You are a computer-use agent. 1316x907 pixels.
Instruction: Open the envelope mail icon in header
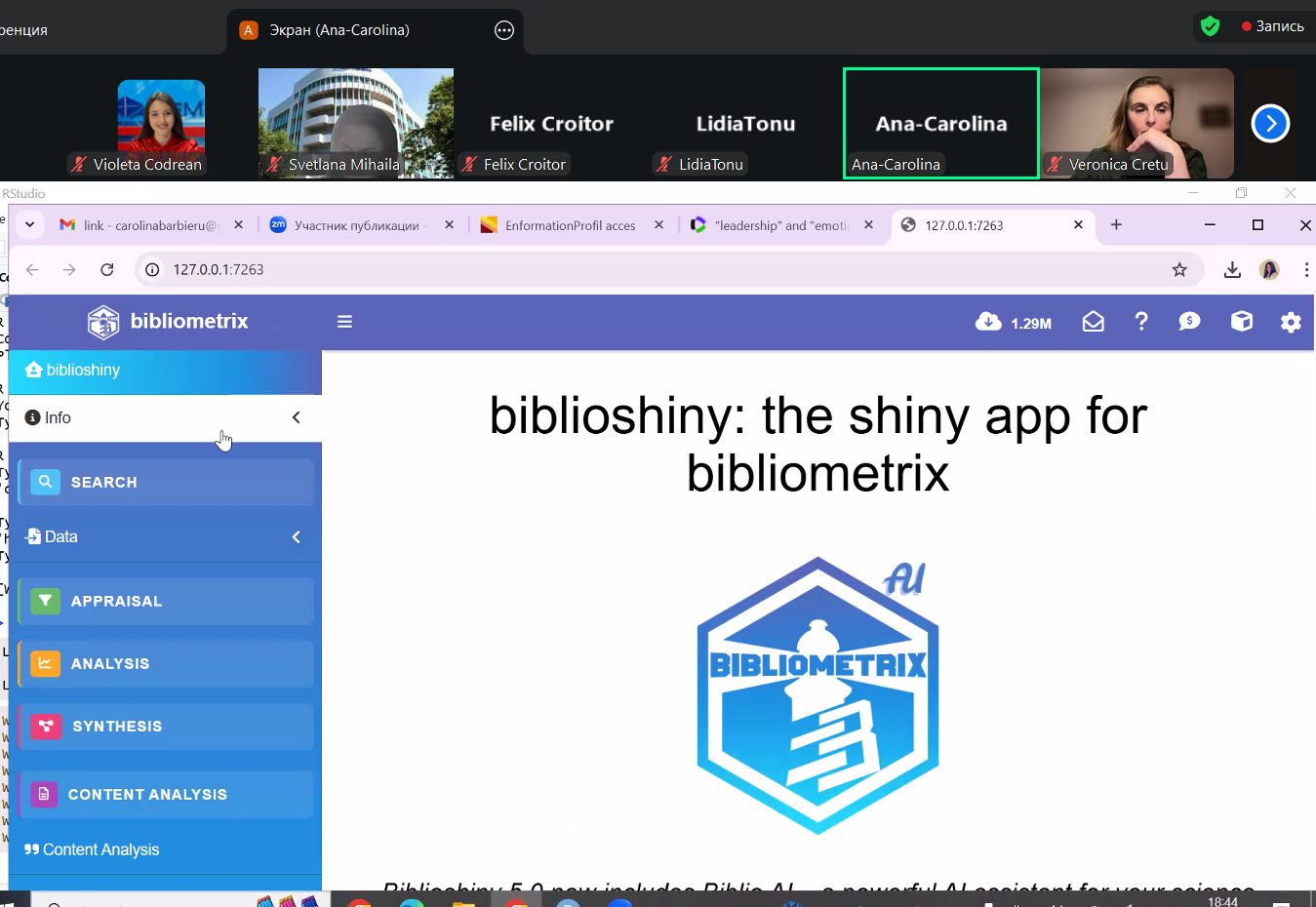pos(1093,322)
